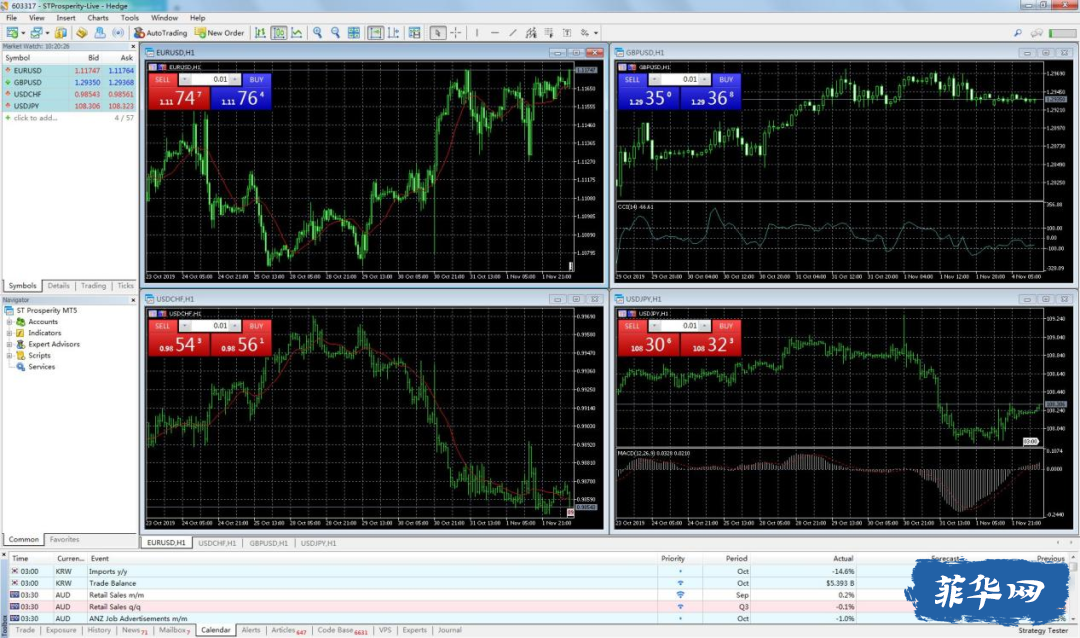Toggle the Market Watch window icon
The width and height of the screenshot is (1080, 638).
(x=61, y=32)
